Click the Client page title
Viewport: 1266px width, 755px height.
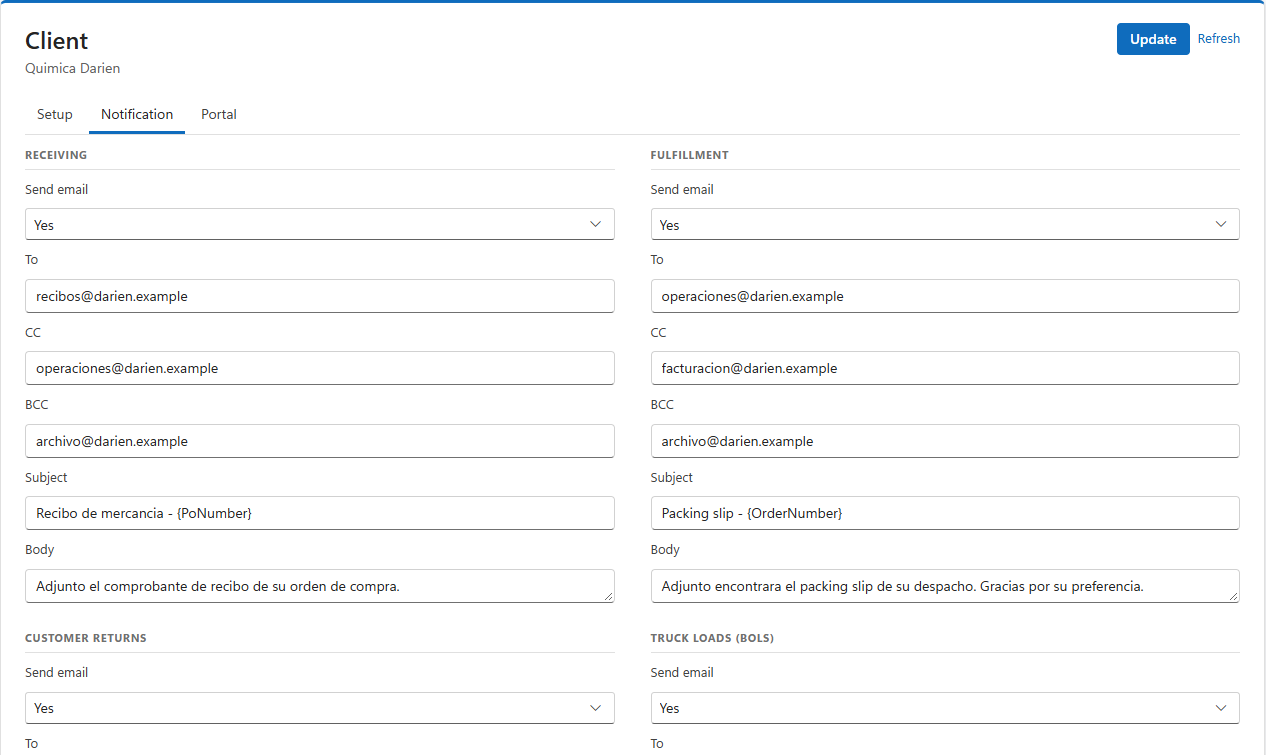click(57, 41)
